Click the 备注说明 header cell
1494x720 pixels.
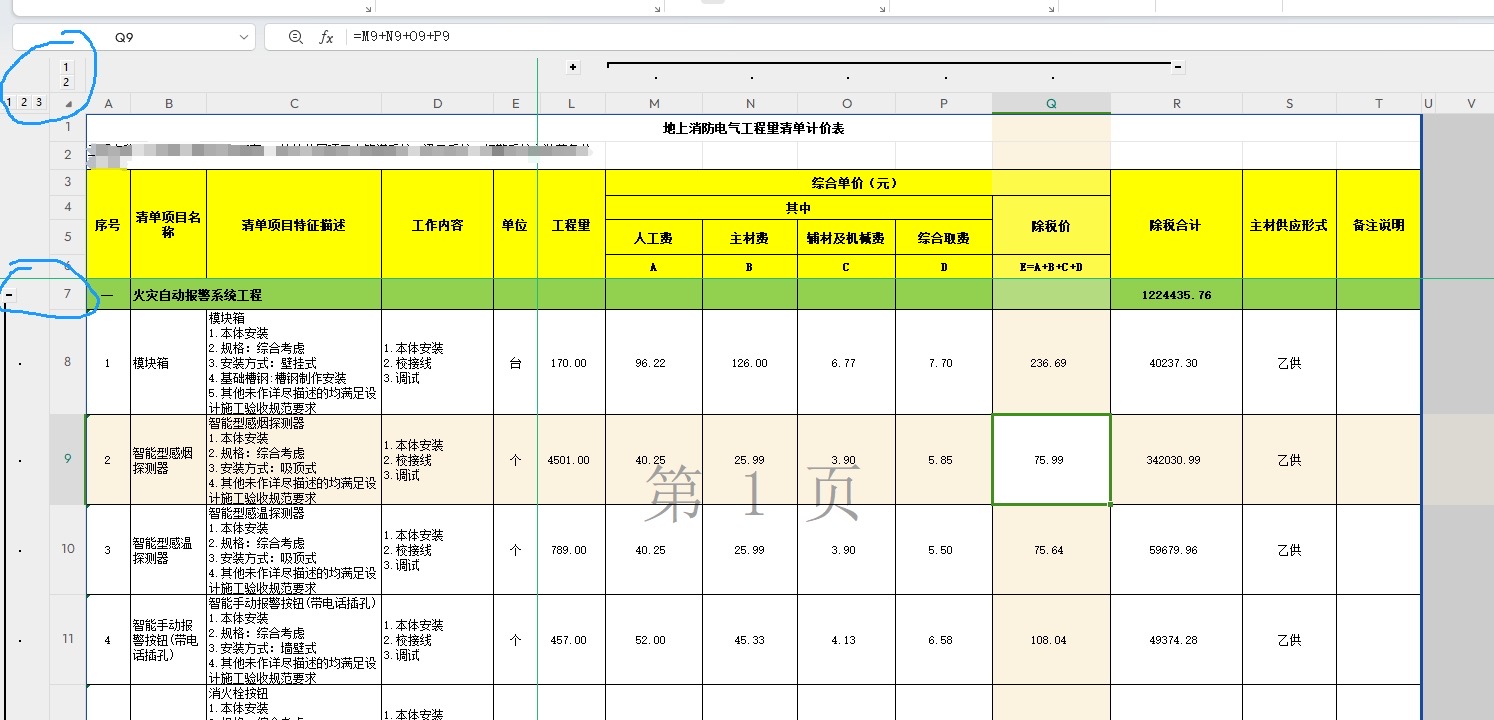click(1379, 224)
